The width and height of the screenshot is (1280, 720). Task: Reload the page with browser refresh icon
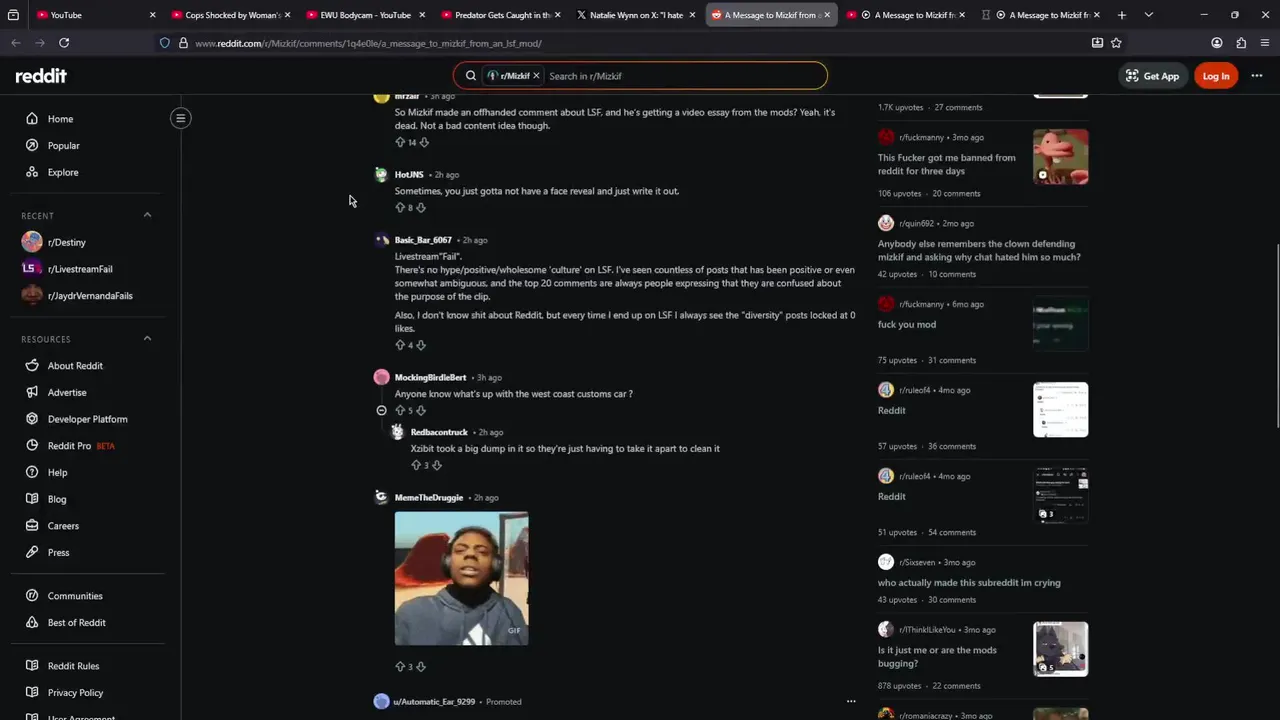click(64, 43)
